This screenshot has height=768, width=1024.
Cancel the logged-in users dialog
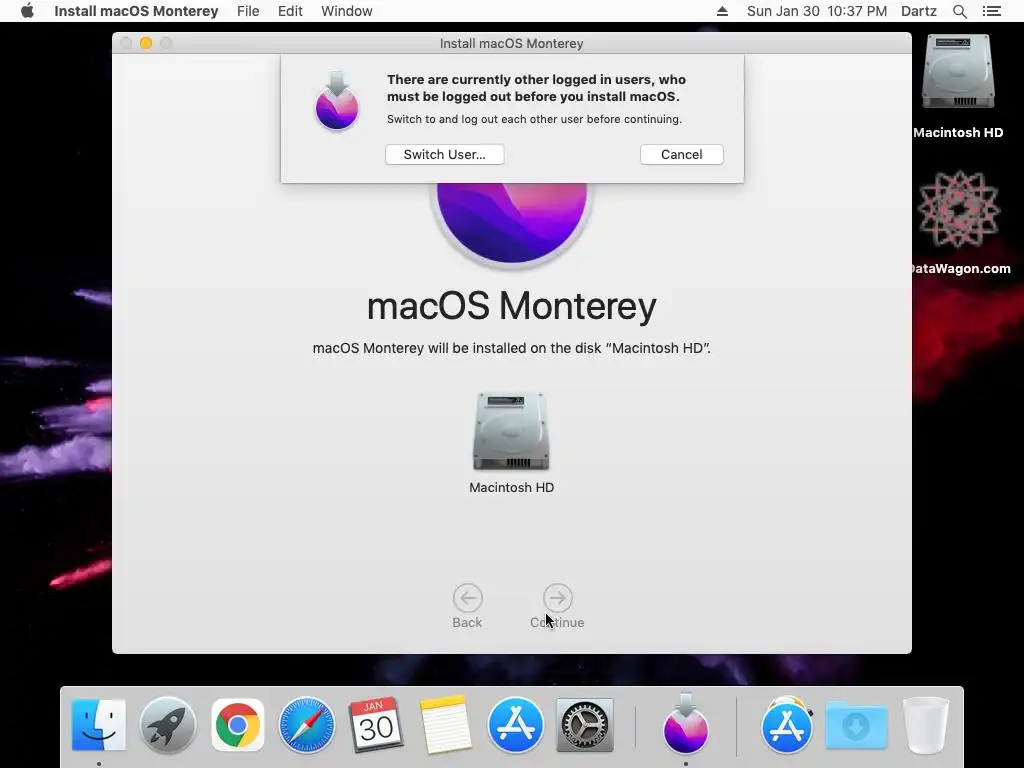coord(681,155)
